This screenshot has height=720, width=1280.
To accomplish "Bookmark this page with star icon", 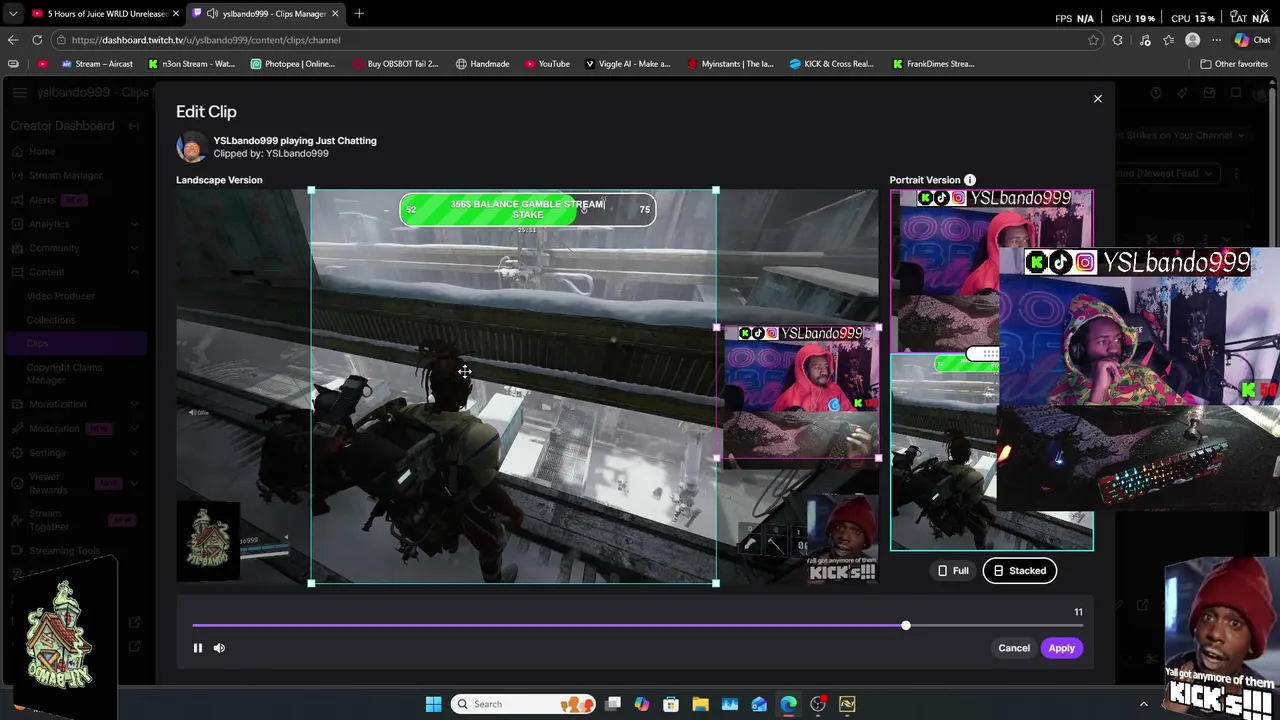I will tap(1093, 40).
